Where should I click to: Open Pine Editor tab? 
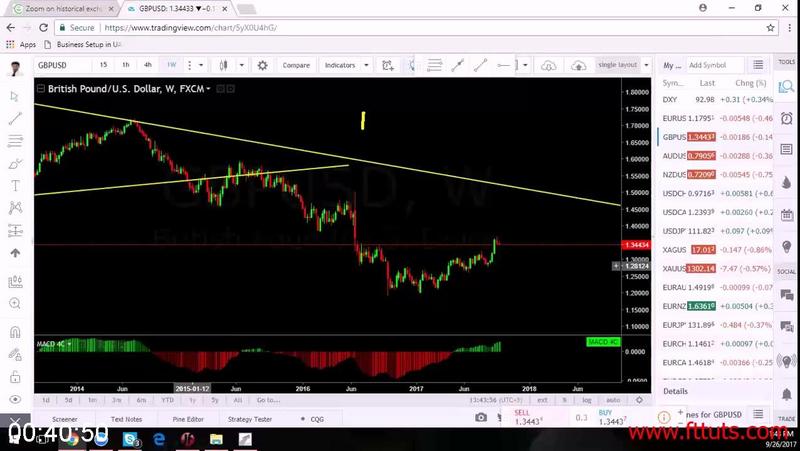click(x=188, y=419)
